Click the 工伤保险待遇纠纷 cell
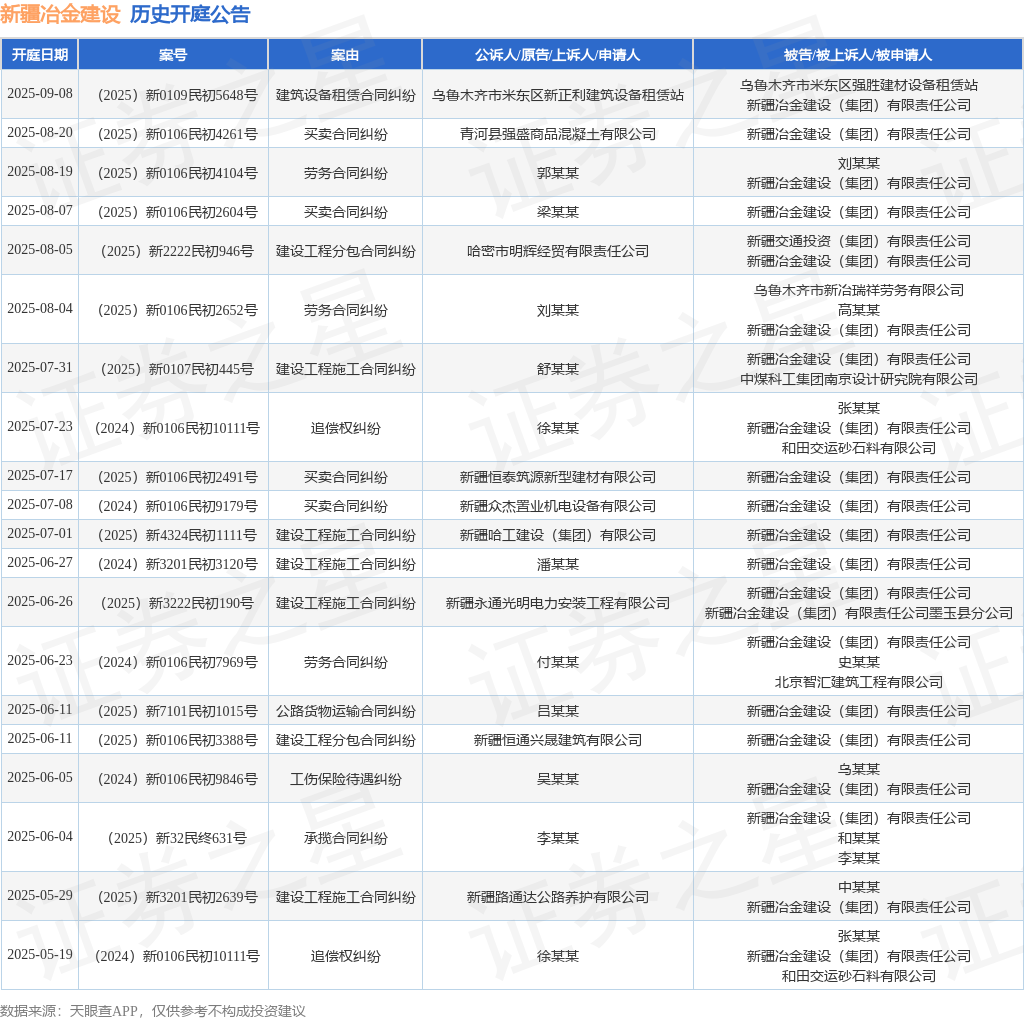1024x1020 pixels. coord(345,780)
